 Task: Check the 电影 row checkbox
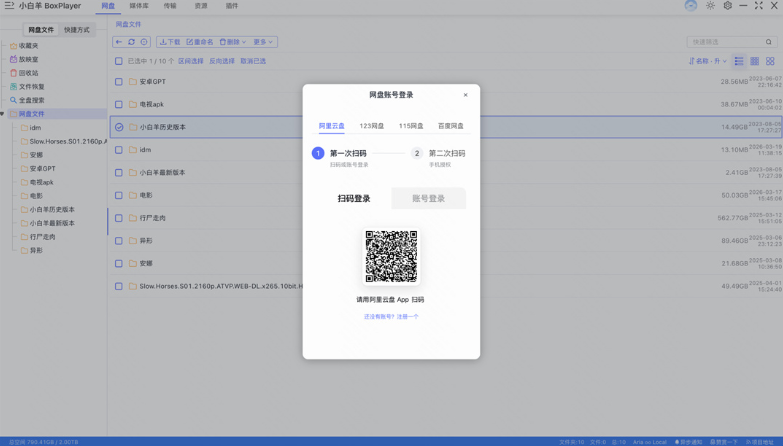click(118, 195)
